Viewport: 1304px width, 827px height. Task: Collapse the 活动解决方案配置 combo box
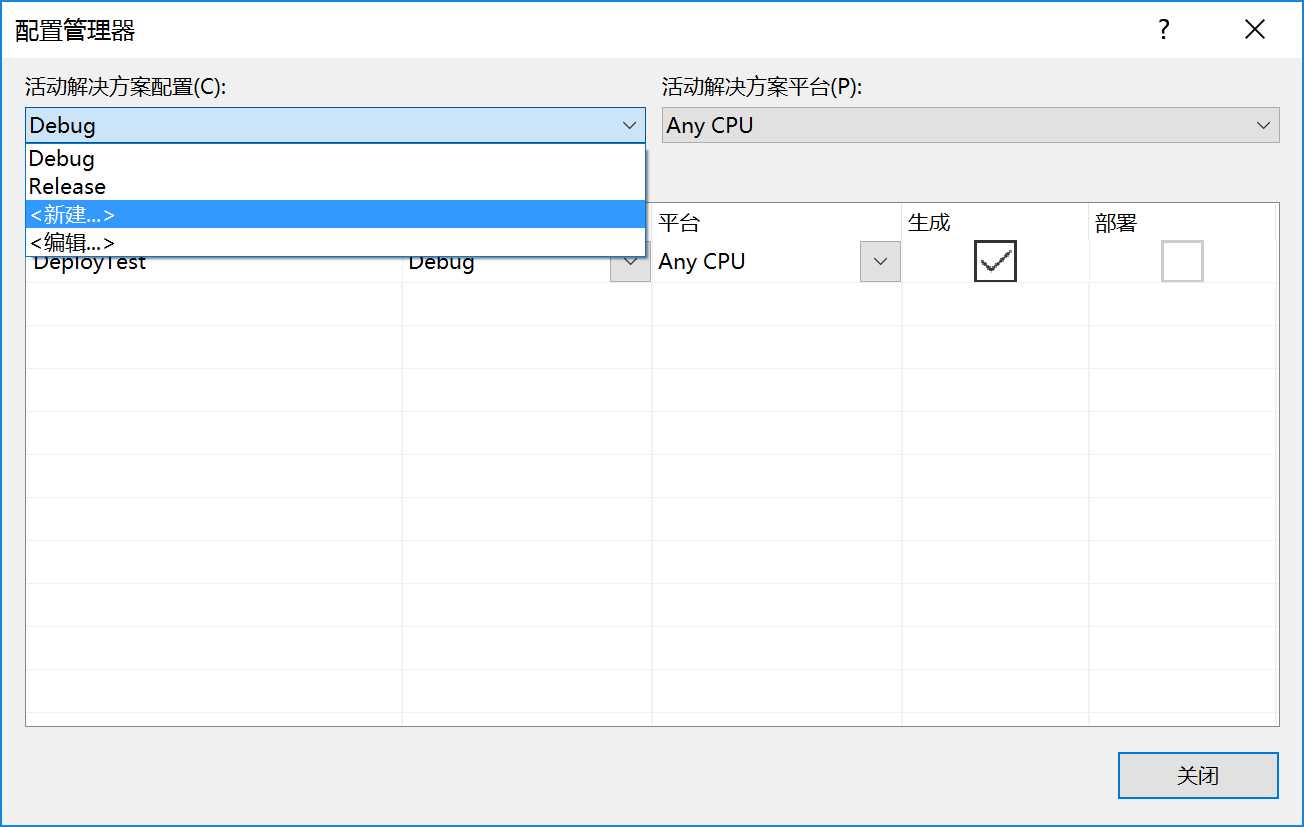point(629,125)
